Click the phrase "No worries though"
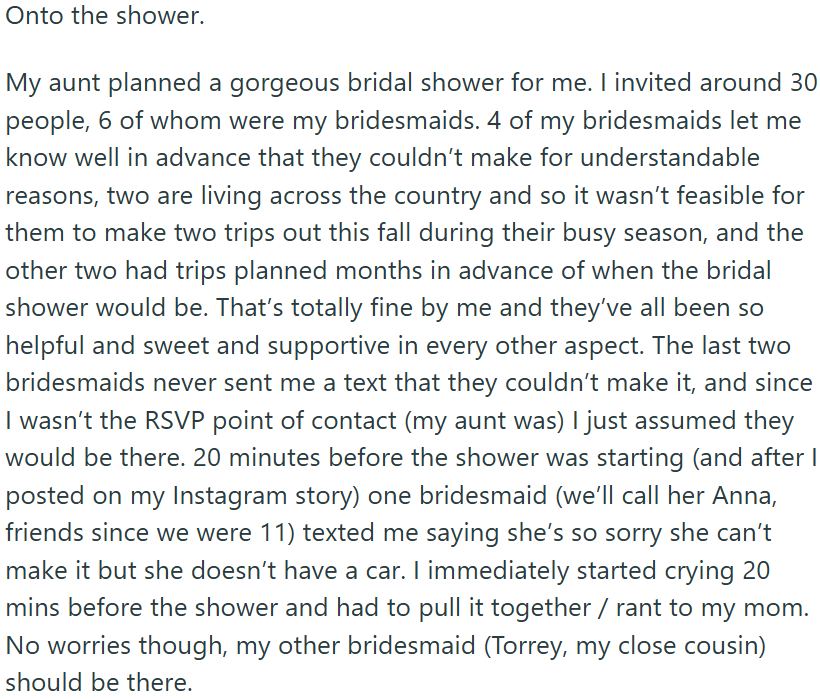 [108, 645]
